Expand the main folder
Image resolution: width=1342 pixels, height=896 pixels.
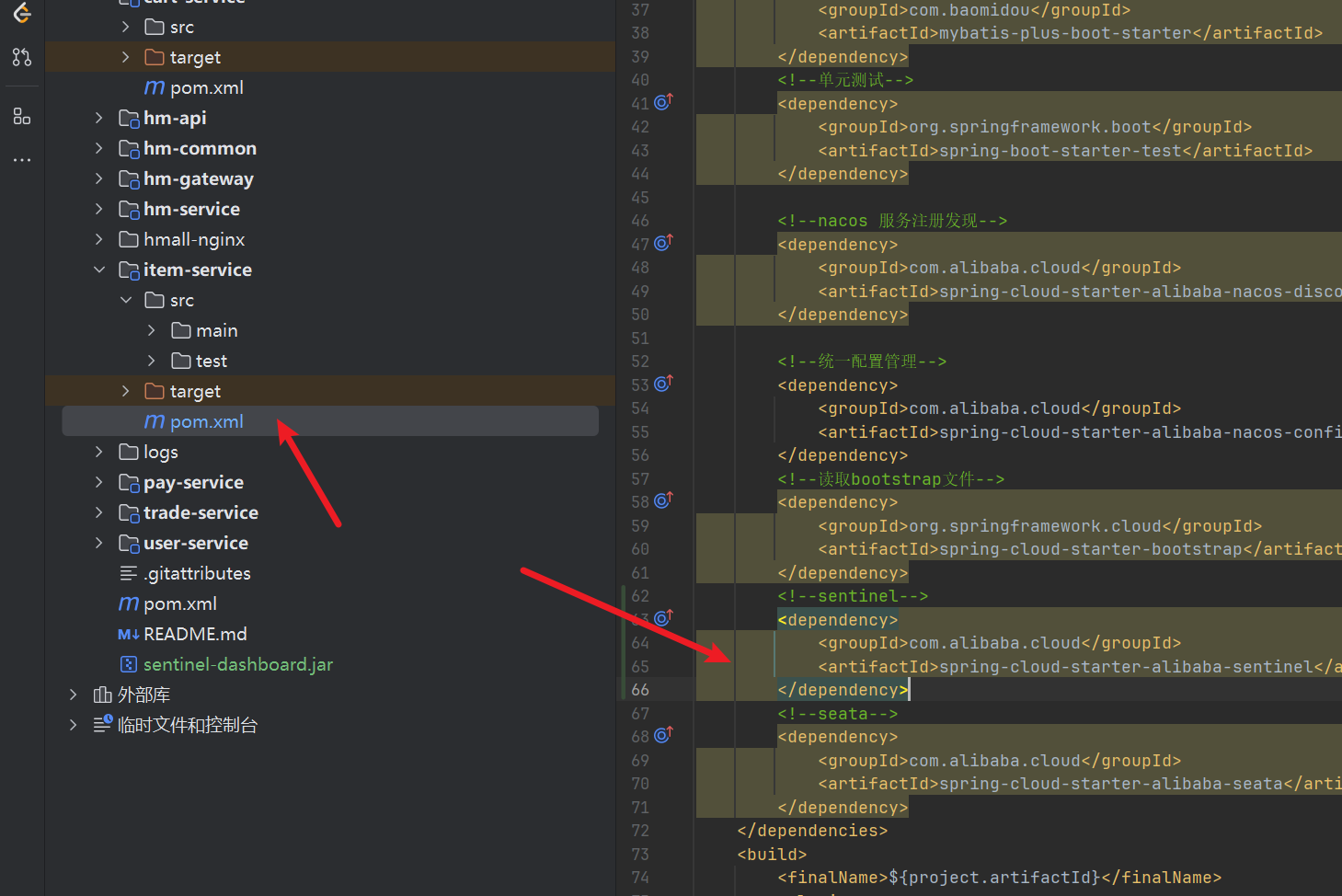152,330
